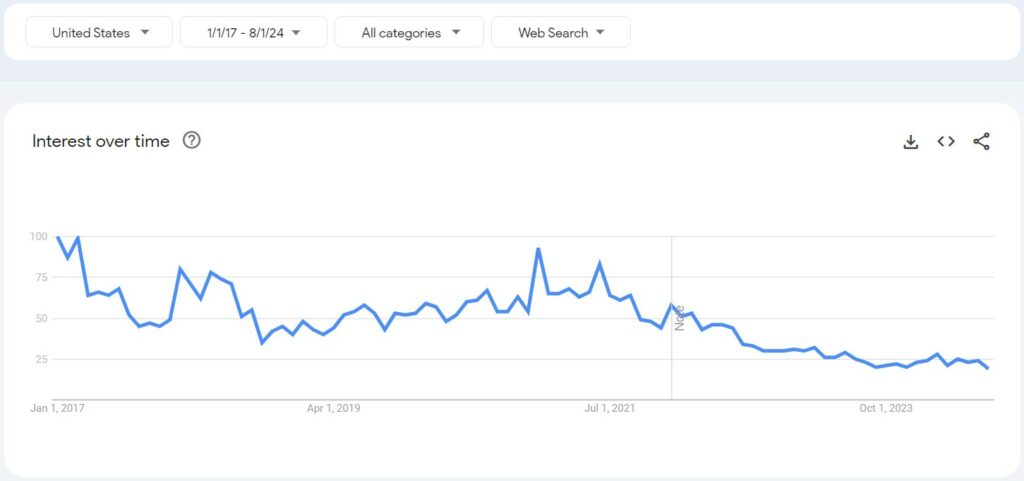1024x481 pixels.
Task: Download the interest over time CSV
Action: (x=910, y=141)
